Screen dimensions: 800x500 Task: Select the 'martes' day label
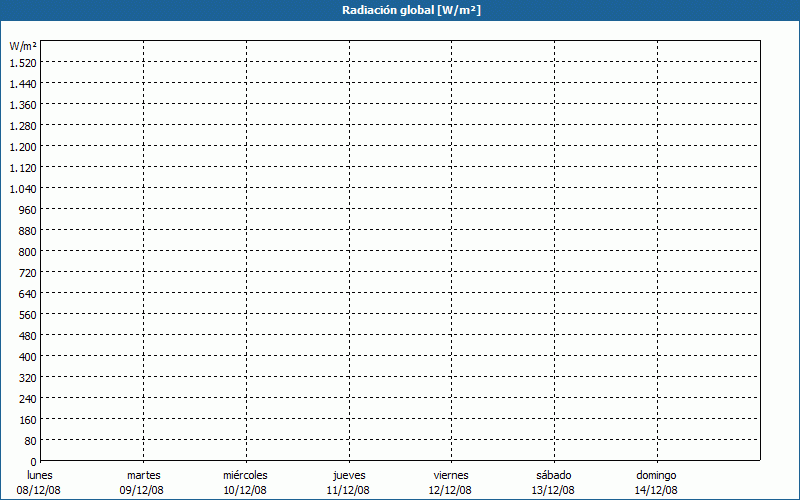(143, 475)
